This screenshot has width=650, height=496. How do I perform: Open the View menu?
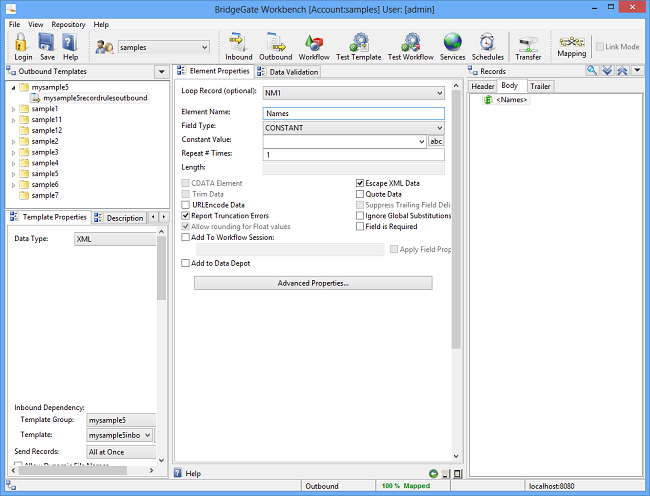36,24
